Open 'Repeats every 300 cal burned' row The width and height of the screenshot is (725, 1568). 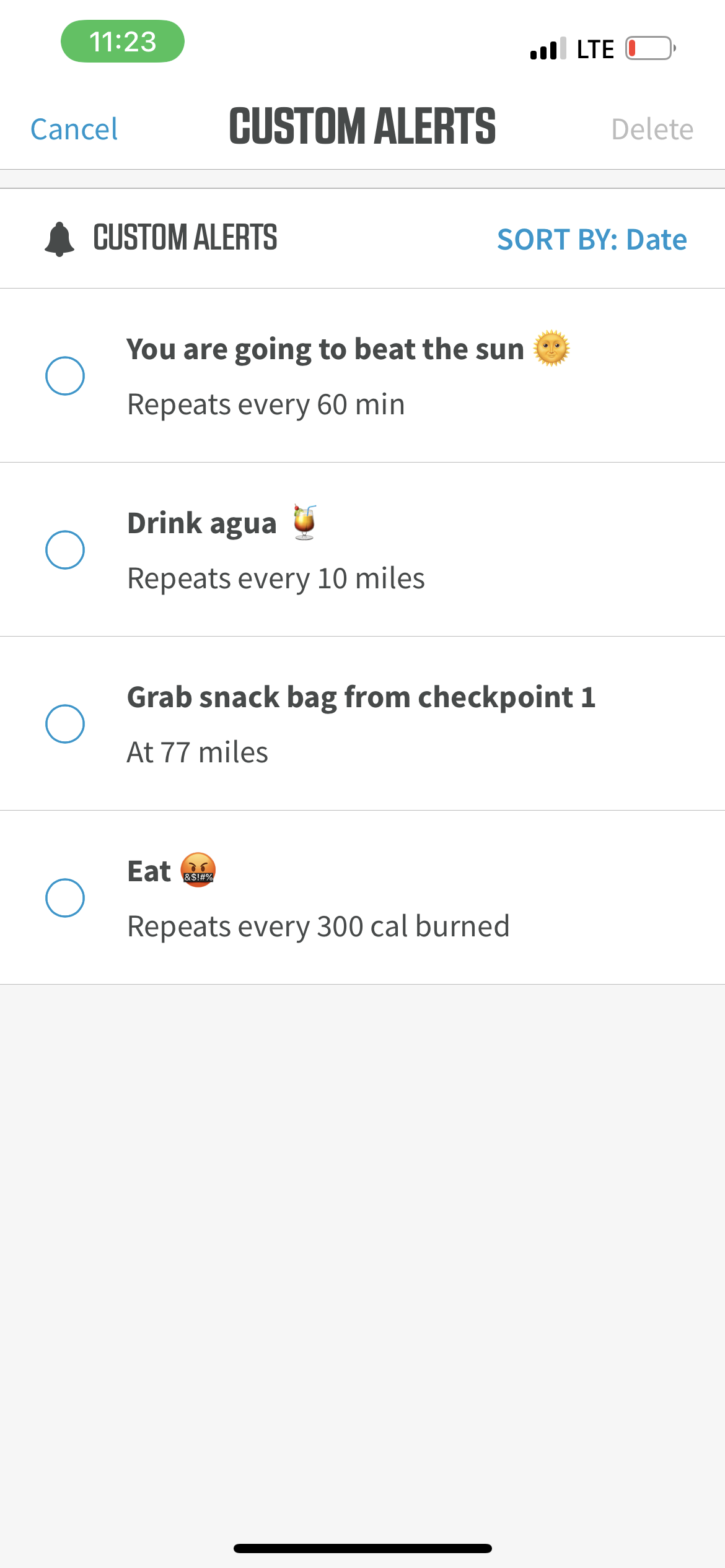tap(318, 927)
